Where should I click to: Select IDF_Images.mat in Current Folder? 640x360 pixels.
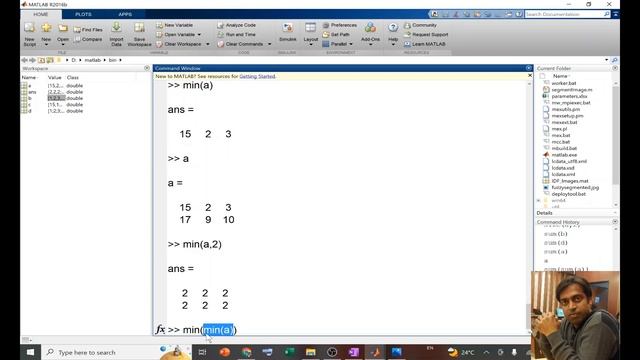[570, 181]
